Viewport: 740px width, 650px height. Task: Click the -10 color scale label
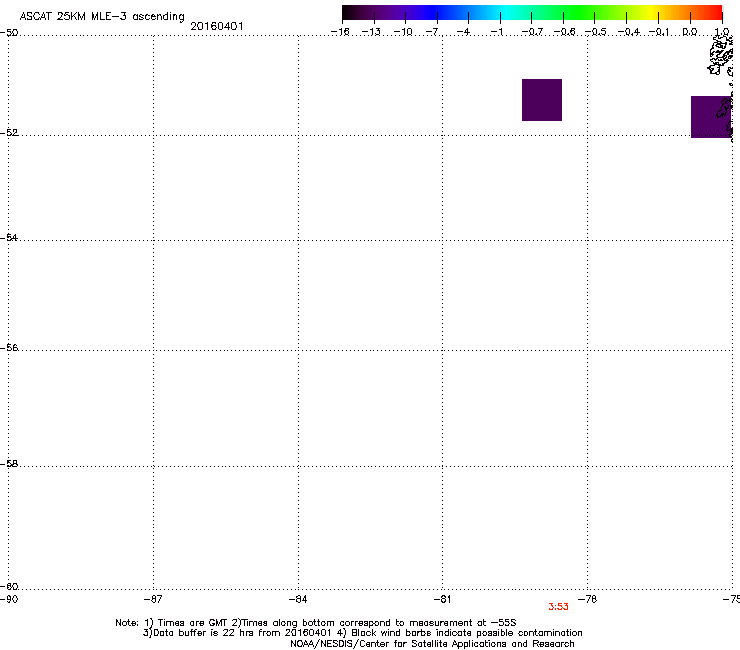click(x=403, y=32)
